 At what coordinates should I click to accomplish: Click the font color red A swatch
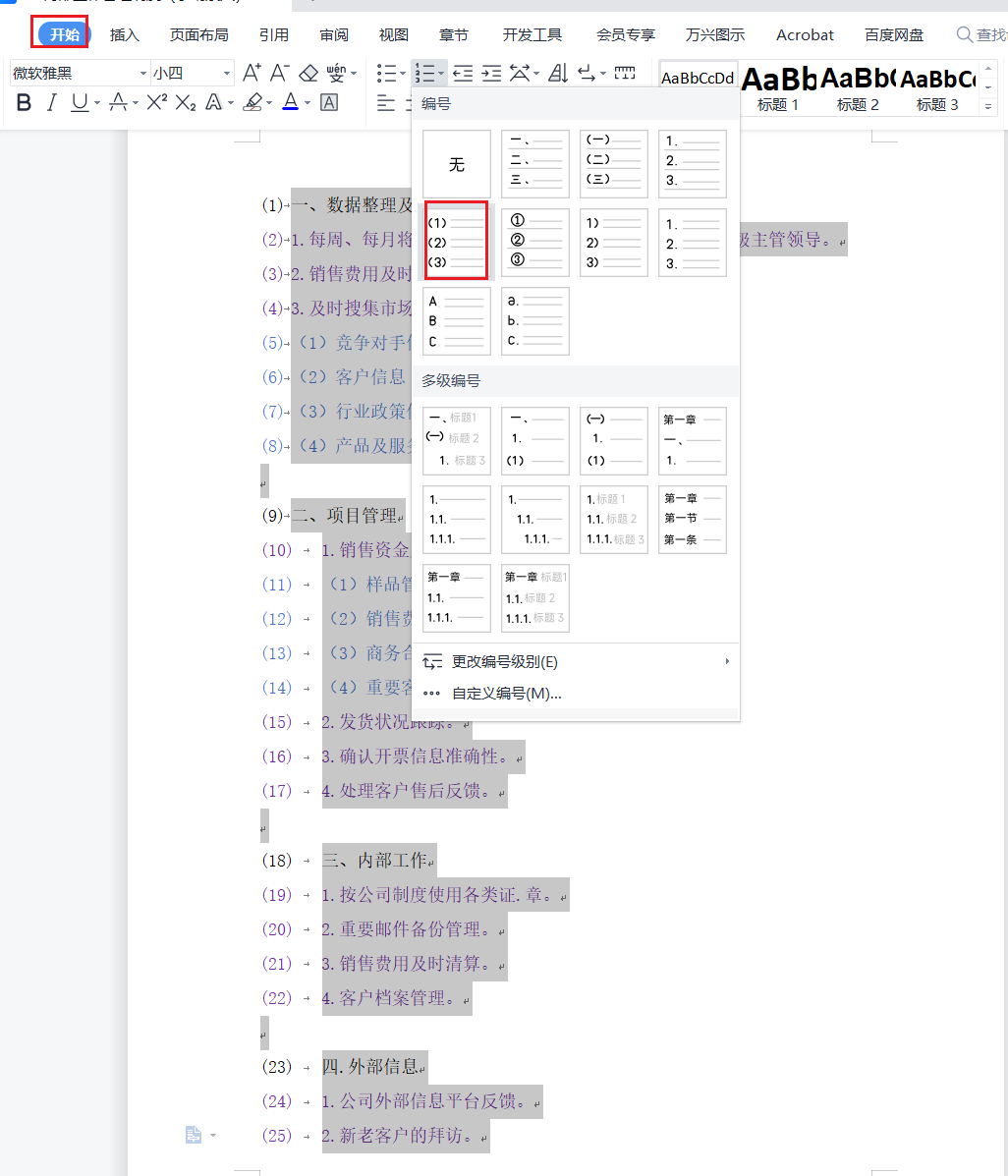(x=290, y=102)
